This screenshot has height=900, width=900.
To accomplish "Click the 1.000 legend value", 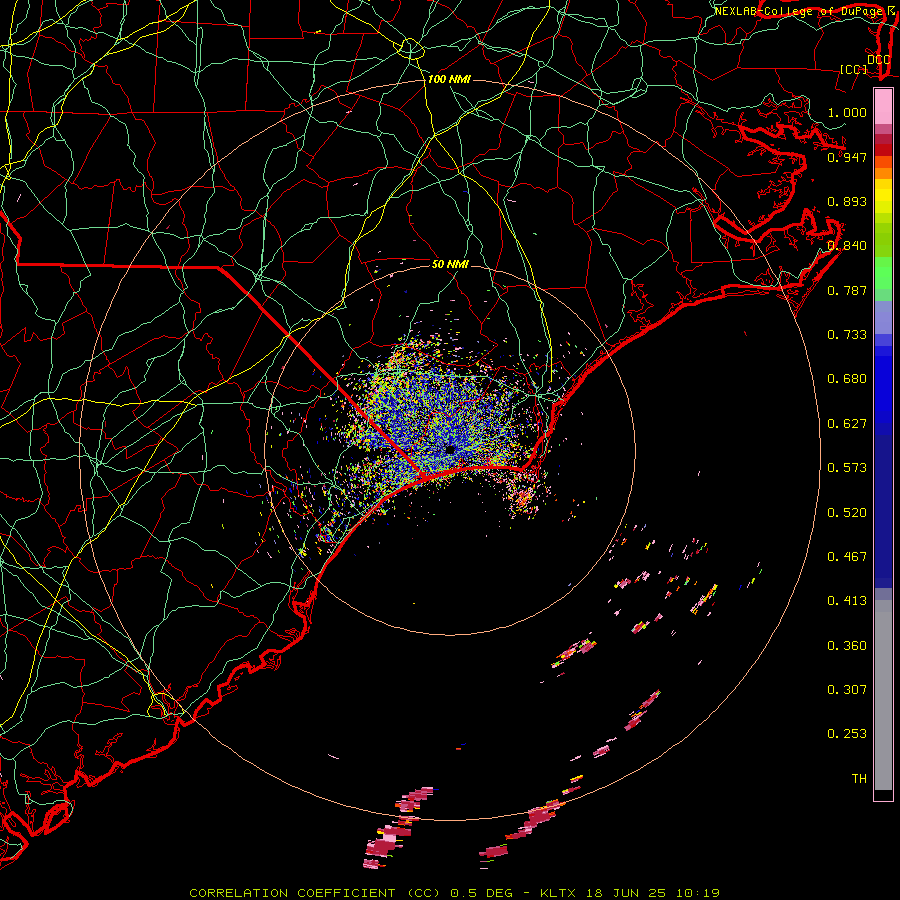I will pos(847,112).
